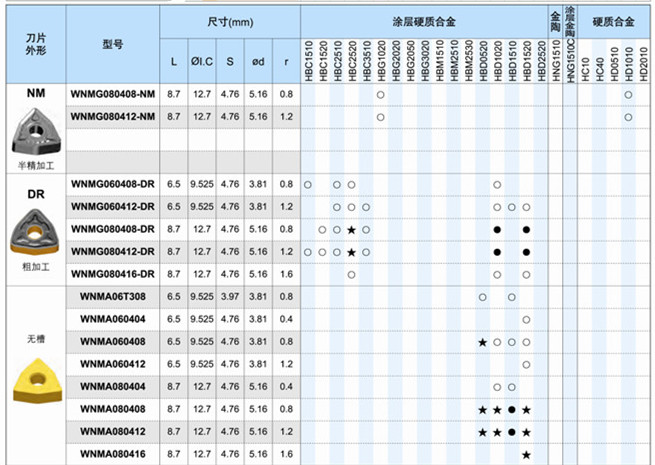
Task: Click the circle mark in WNMA060404 row
Action: [x=526, y=320]
